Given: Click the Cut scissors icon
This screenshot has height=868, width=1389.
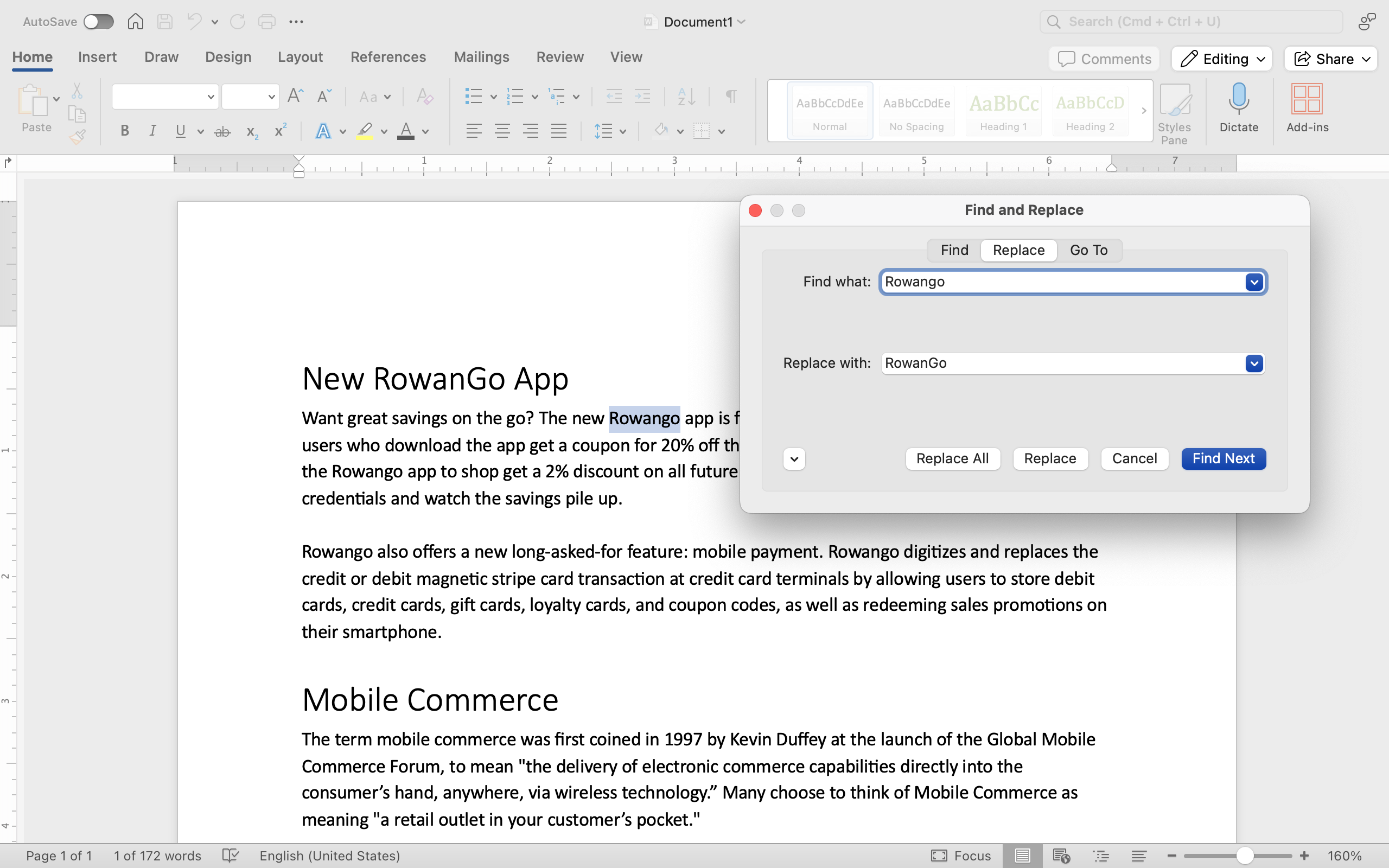Looking at the screenshot, I should pos(77,91).
